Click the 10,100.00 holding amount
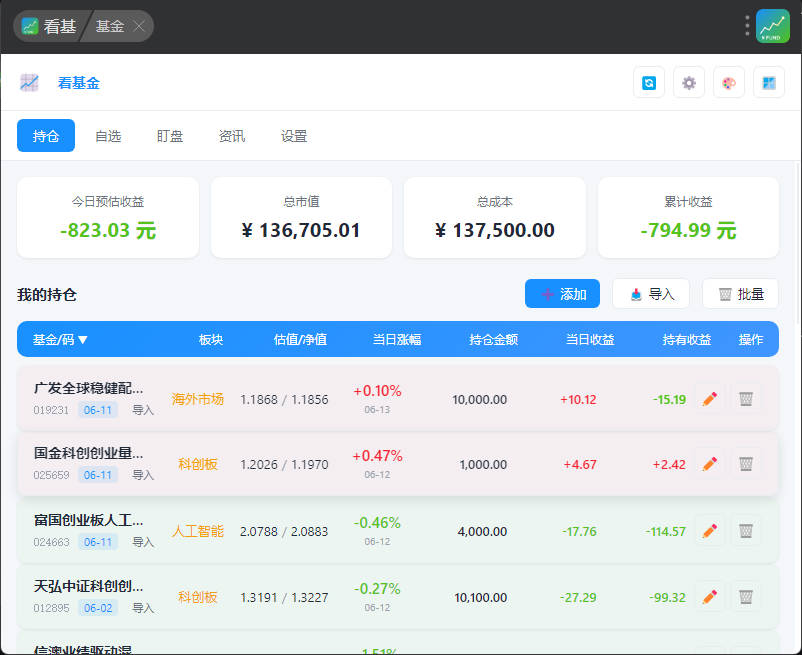 (481, 597)
